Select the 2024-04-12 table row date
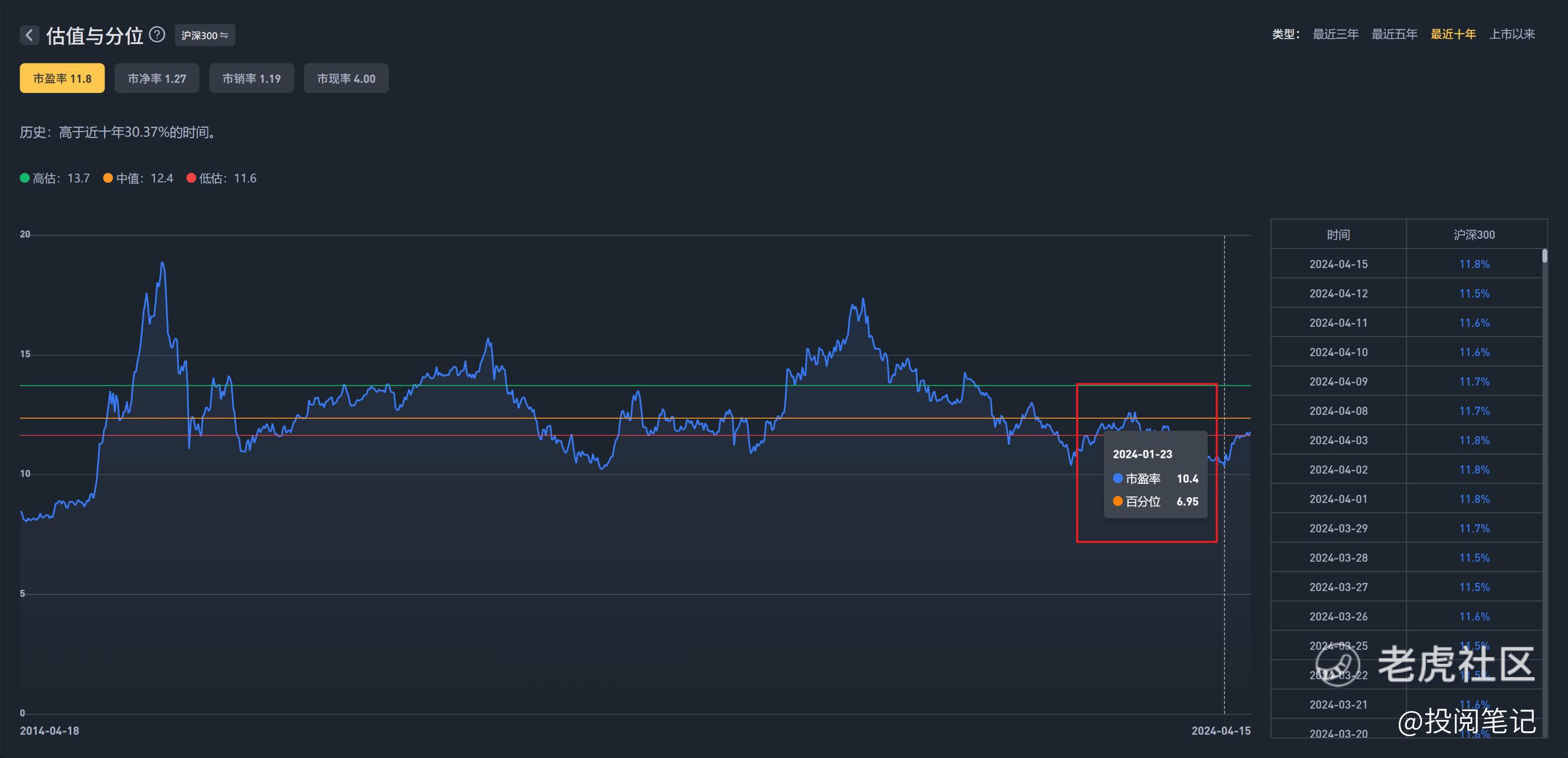 1338,293
